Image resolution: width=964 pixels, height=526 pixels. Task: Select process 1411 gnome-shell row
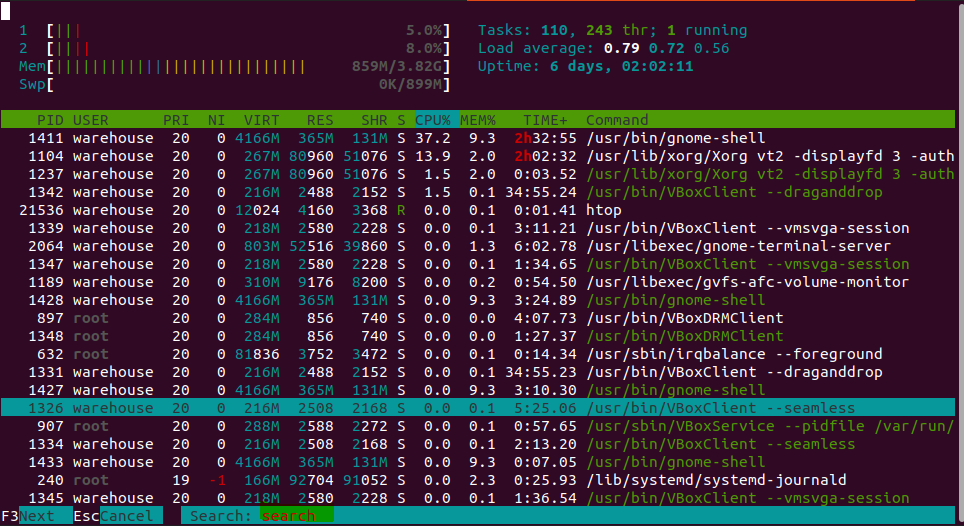(x=478, y=138)
